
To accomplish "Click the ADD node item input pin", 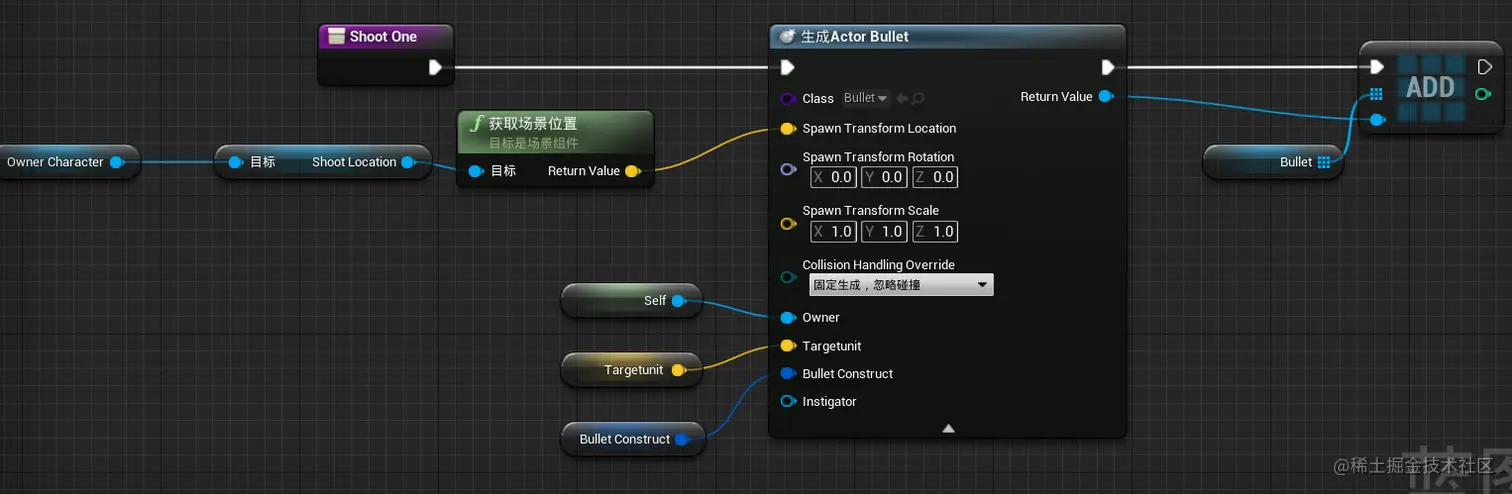I will click(x=1377, y=120).
